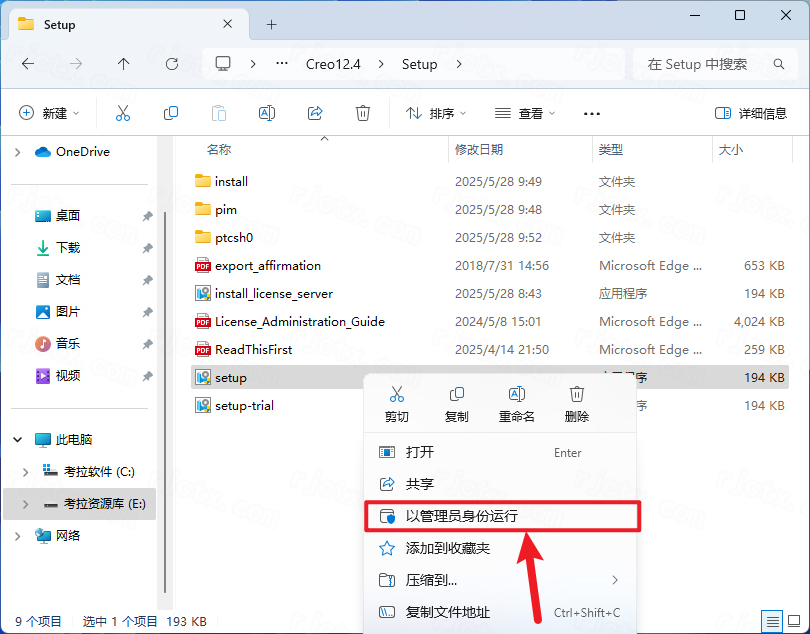Choose 重命名 in the context menu
The height and width of the screenshot is (634, 810).
(517, 405)
